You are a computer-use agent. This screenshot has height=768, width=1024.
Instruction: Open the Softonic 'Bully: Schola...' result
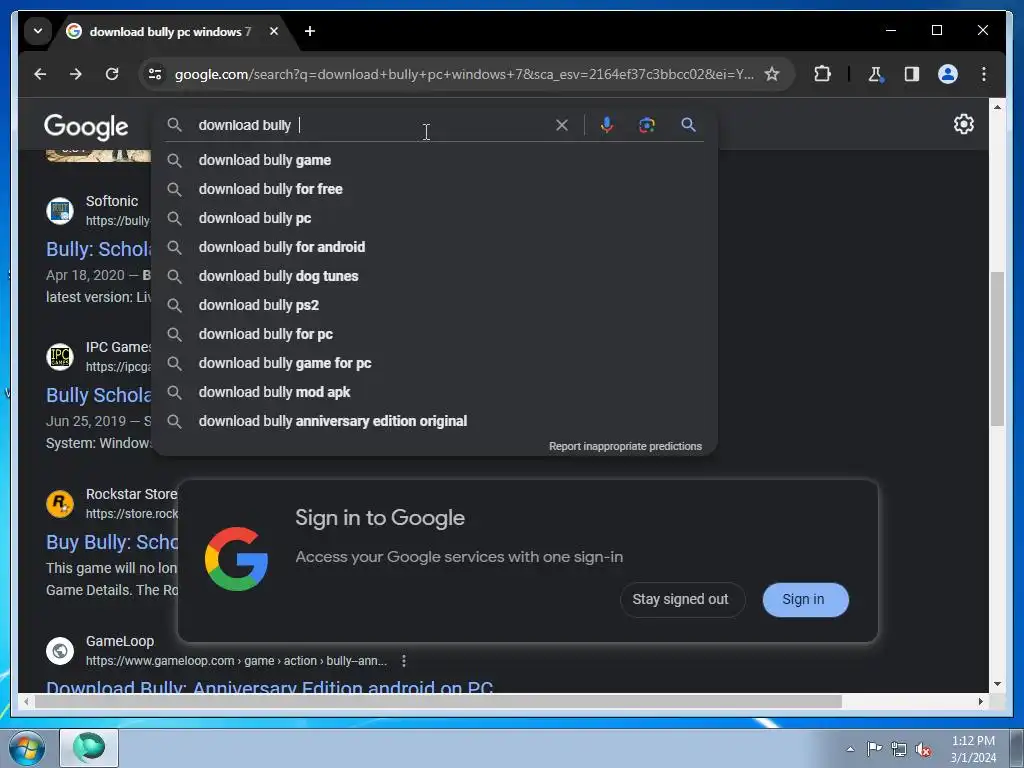tap(98, 249)
